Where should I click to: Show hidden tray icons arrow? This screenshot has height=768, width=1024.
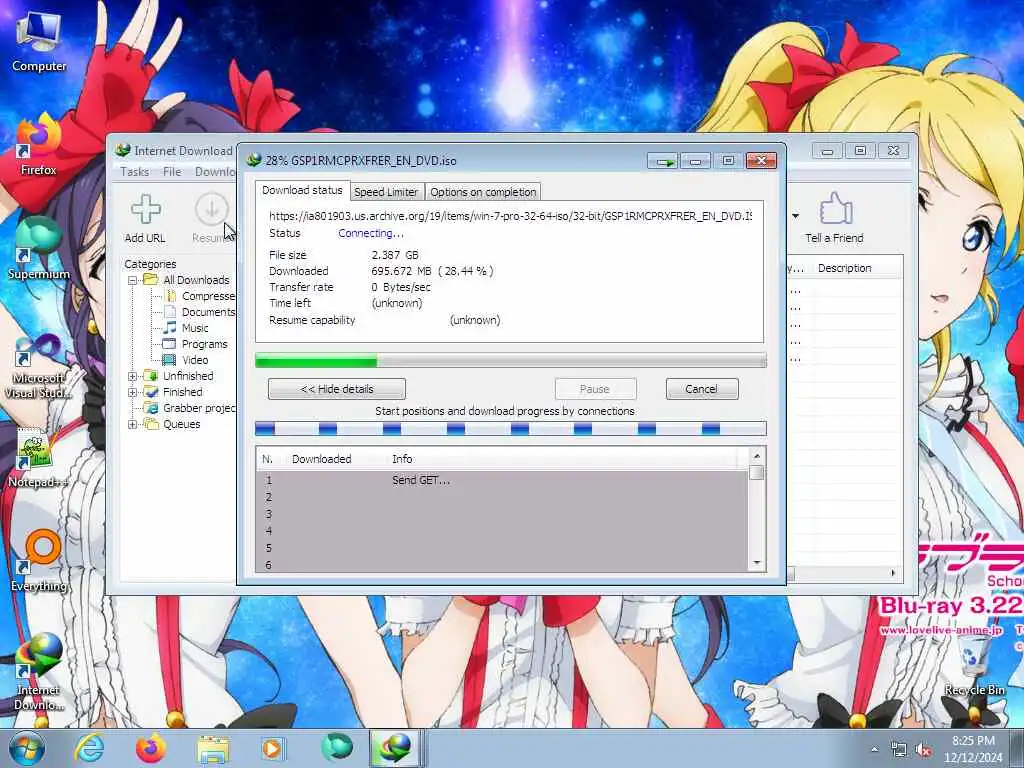pyautogui.click(x=874, y=750)
